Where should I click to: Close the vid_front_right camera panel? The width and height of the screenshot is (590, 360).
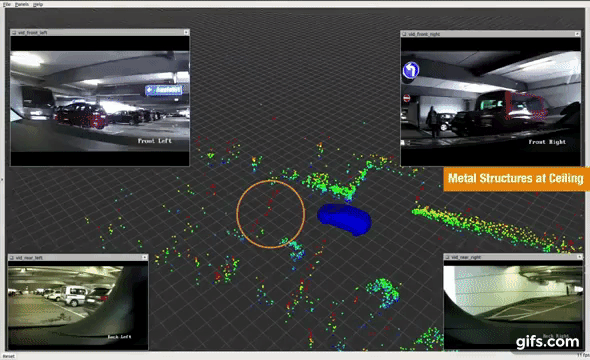click(x=577, y=34)
